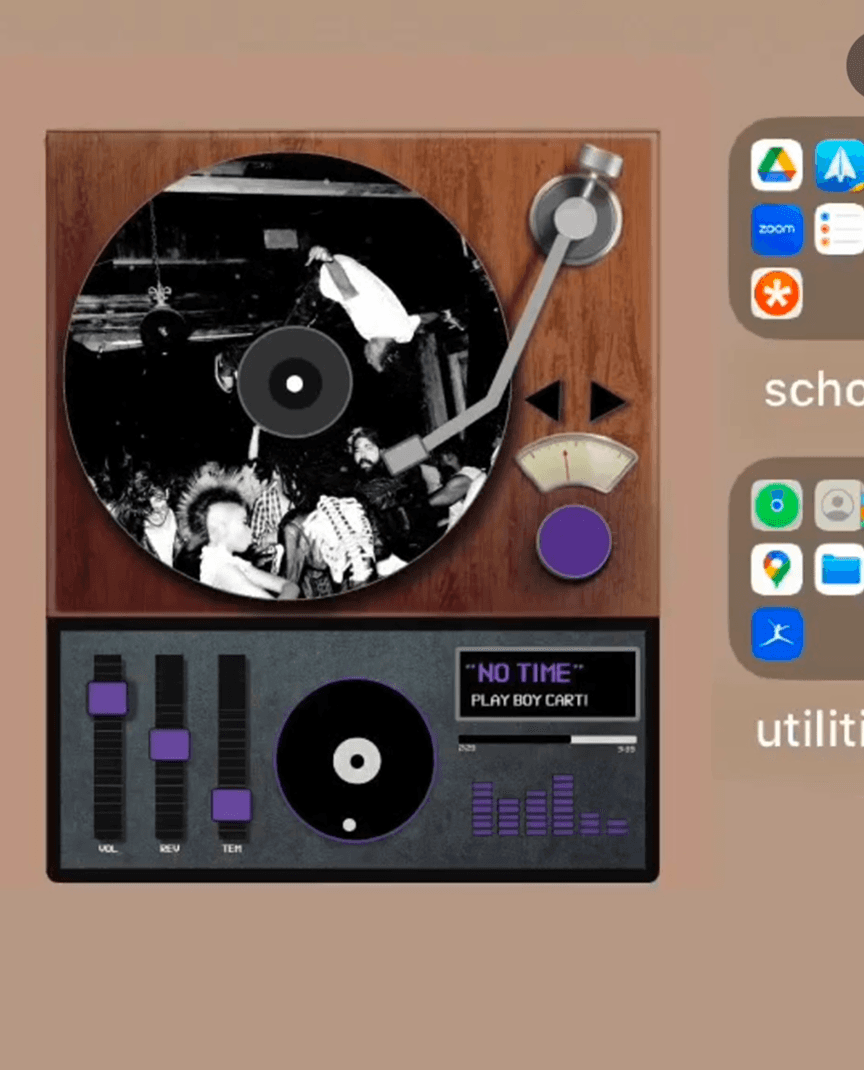Image resolution: width=864 pixels, height=1070 pixels.
Task: Tap the analog needle gauge meter
Action: (575, 463)
